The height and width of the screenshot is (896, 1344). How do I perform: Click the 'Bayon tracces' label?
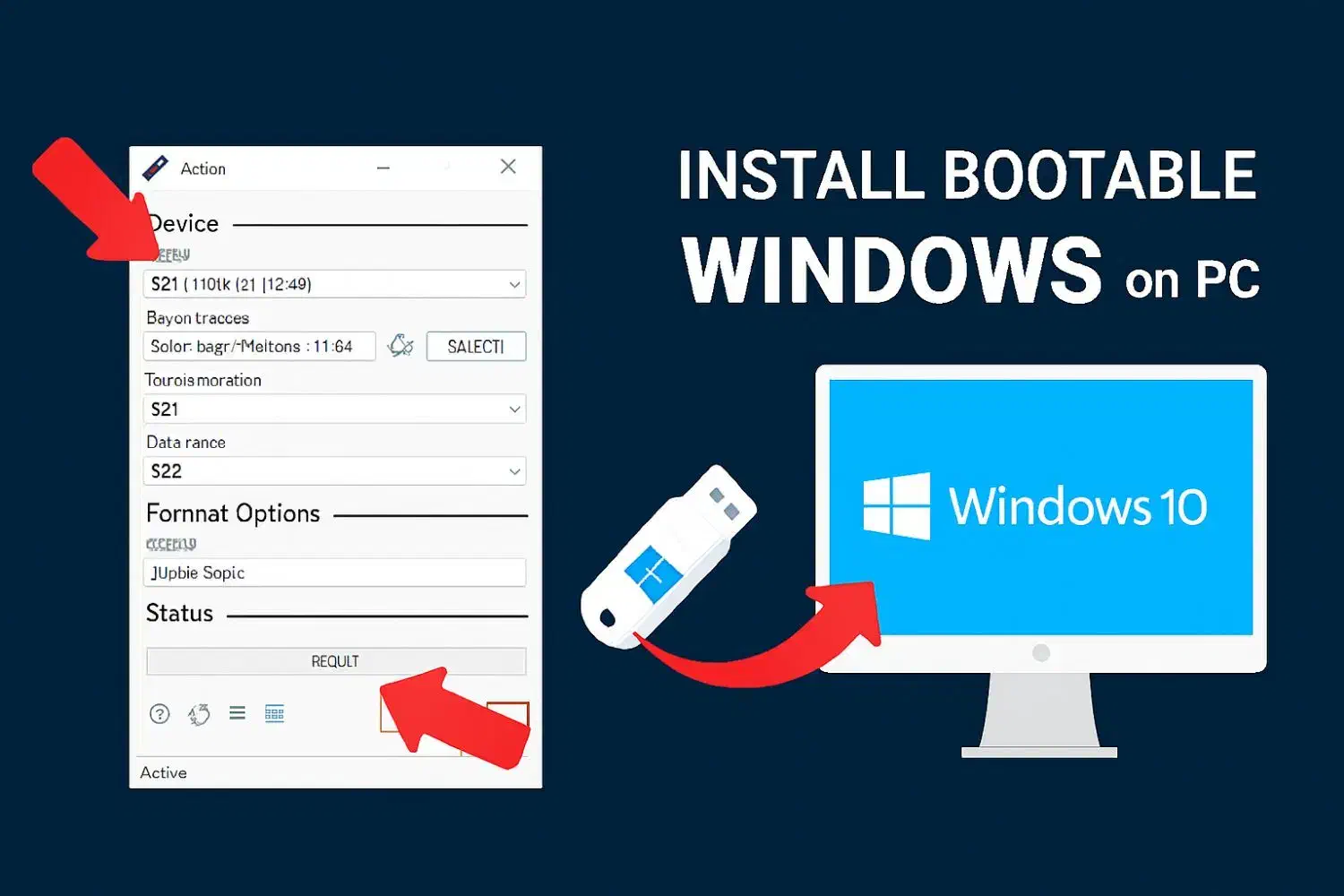tap(198, 318)
